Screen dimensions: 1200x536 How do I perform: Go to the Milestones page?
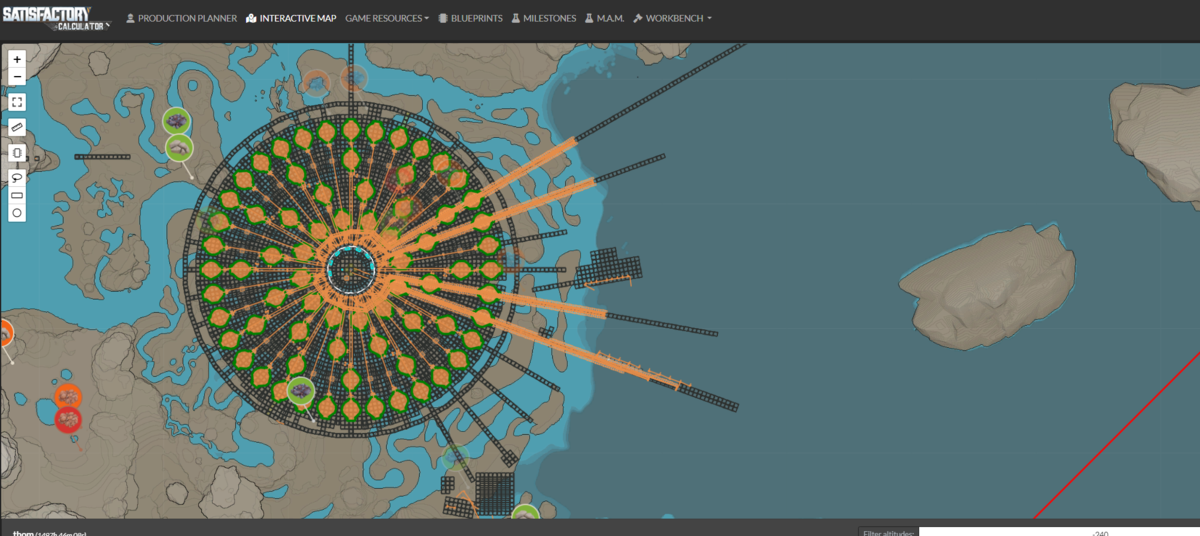[x=544, y=18]
